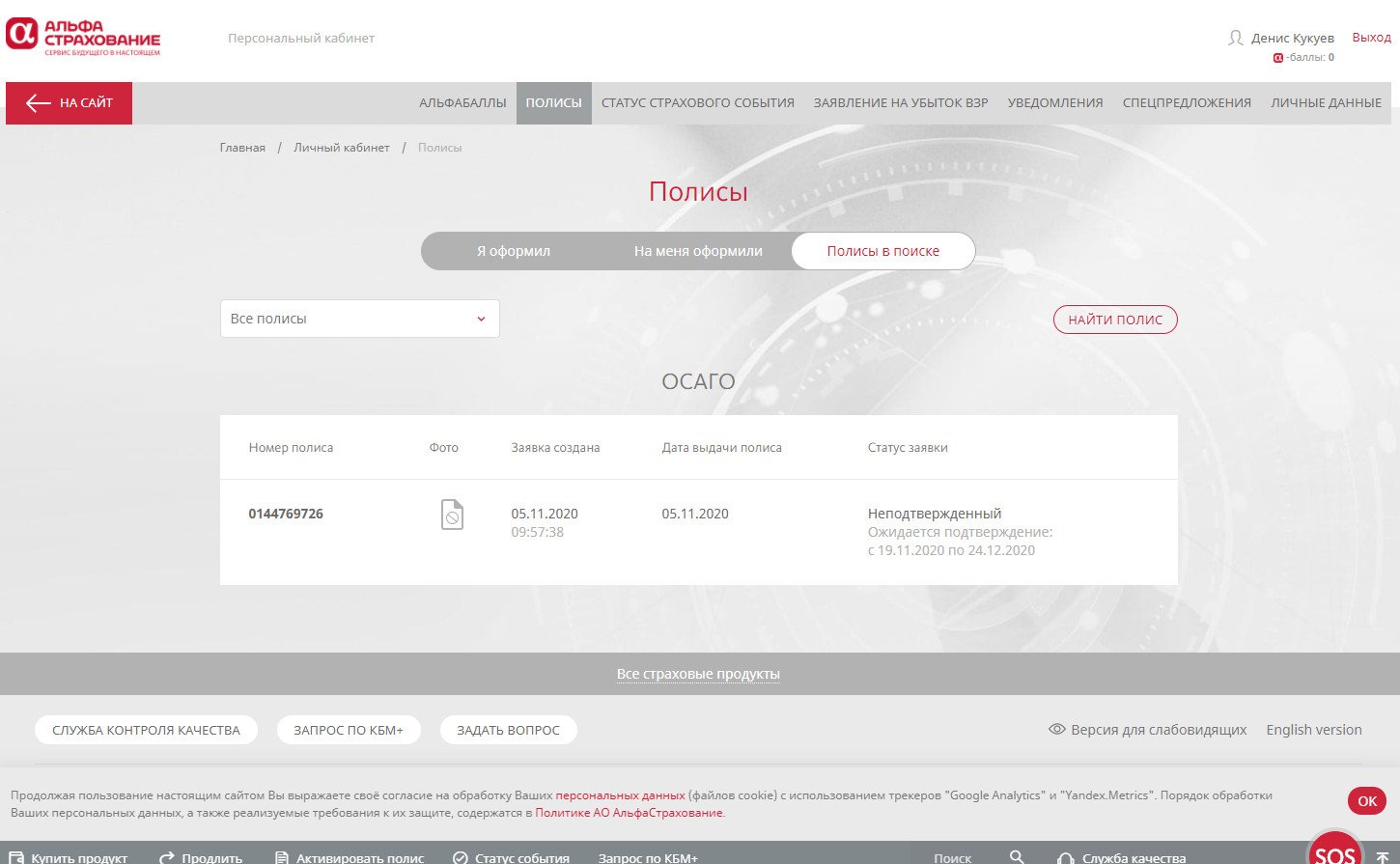Click the search magnifier icon in bottom bar
Viewport: 1400px width, 864px height.
click(1017, 856)
